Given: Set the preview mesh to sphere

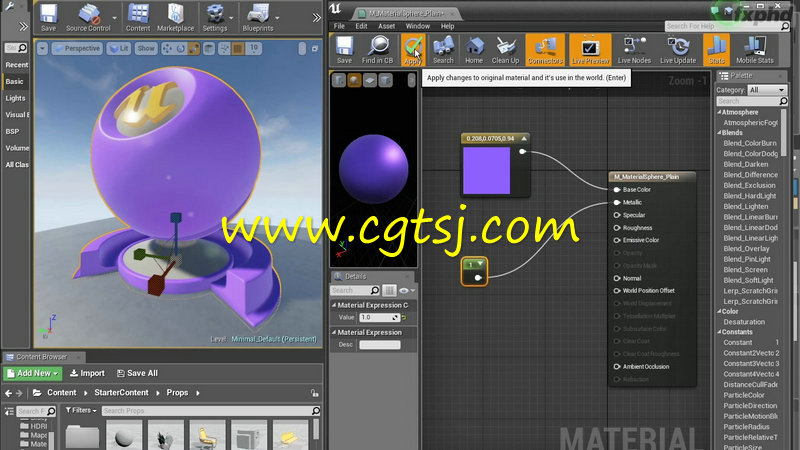Looking at the screenshot, I should [x=354, y=80].
